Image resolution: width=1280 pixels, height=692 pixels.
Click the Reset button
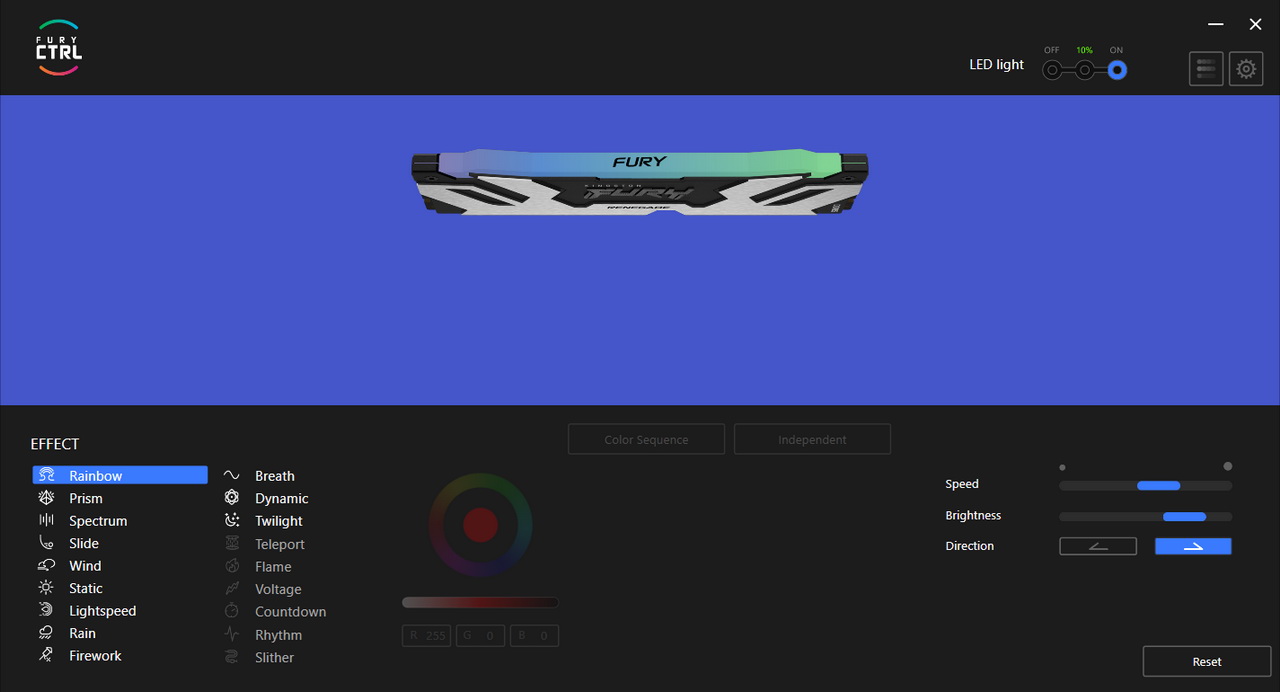[x=1207, y=661]
